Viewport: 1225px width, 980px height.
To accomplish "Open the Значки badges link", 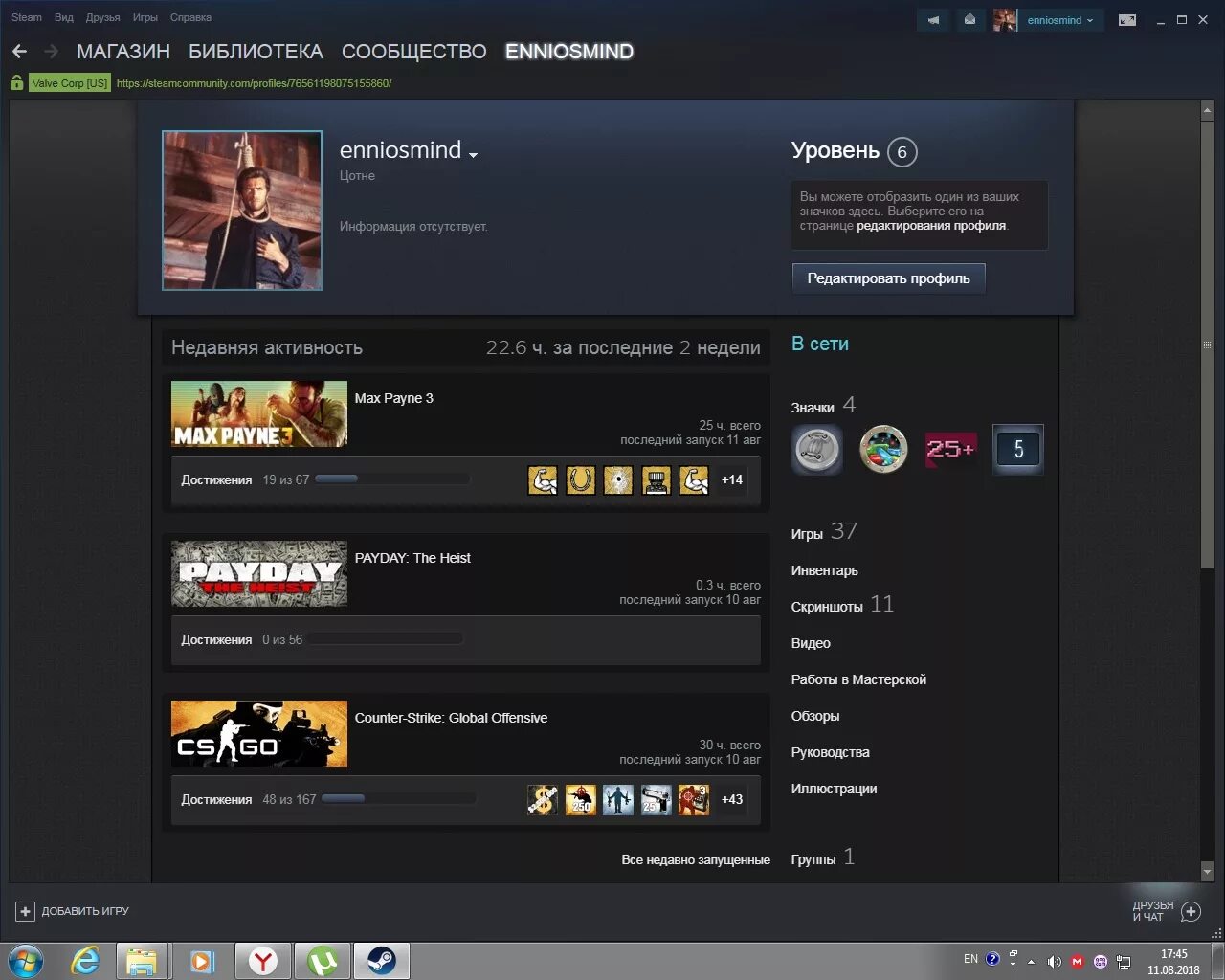I will 813,408.
